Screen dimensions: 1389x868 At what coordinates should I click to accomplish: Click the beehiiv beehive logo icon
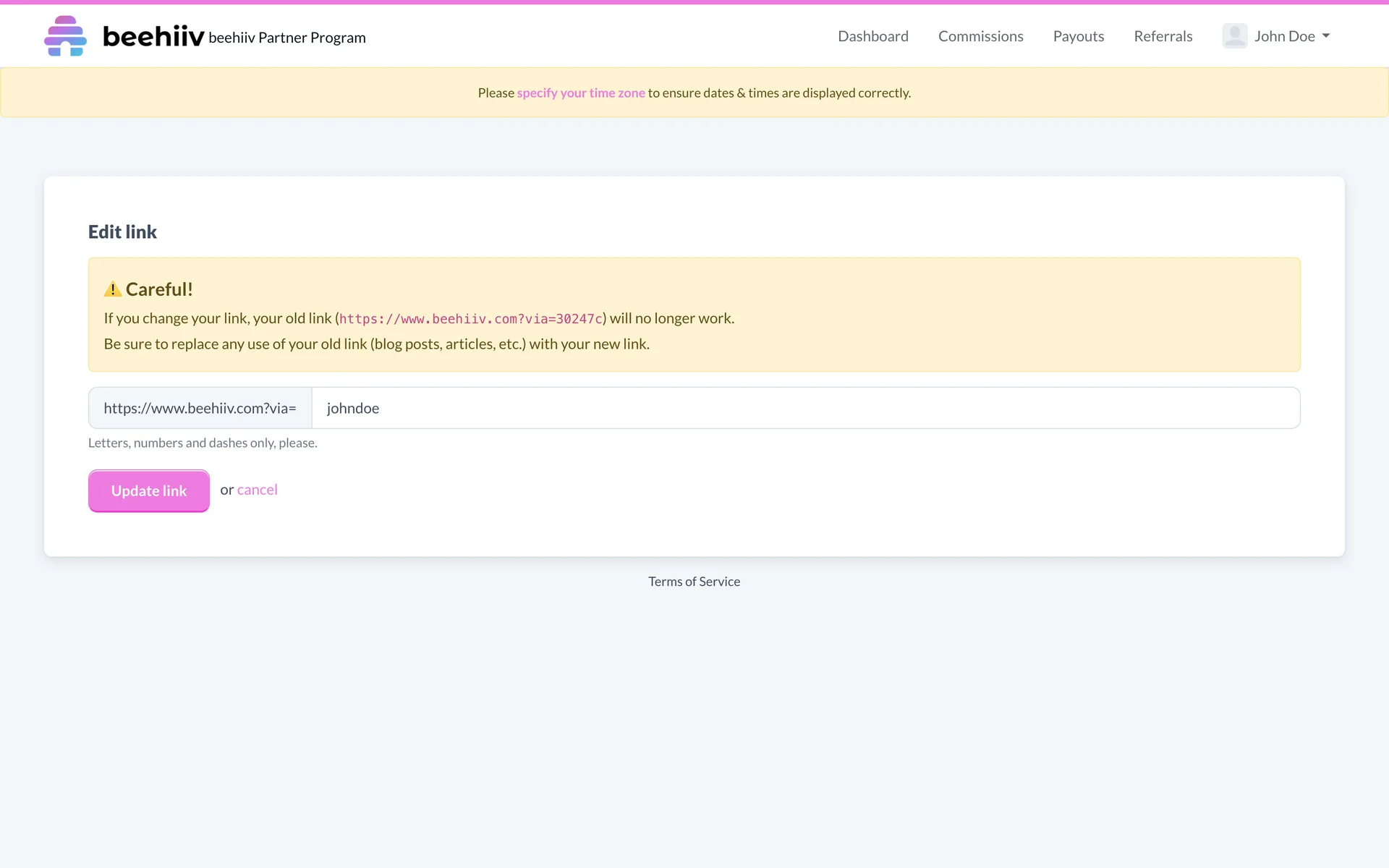(65, 36)
